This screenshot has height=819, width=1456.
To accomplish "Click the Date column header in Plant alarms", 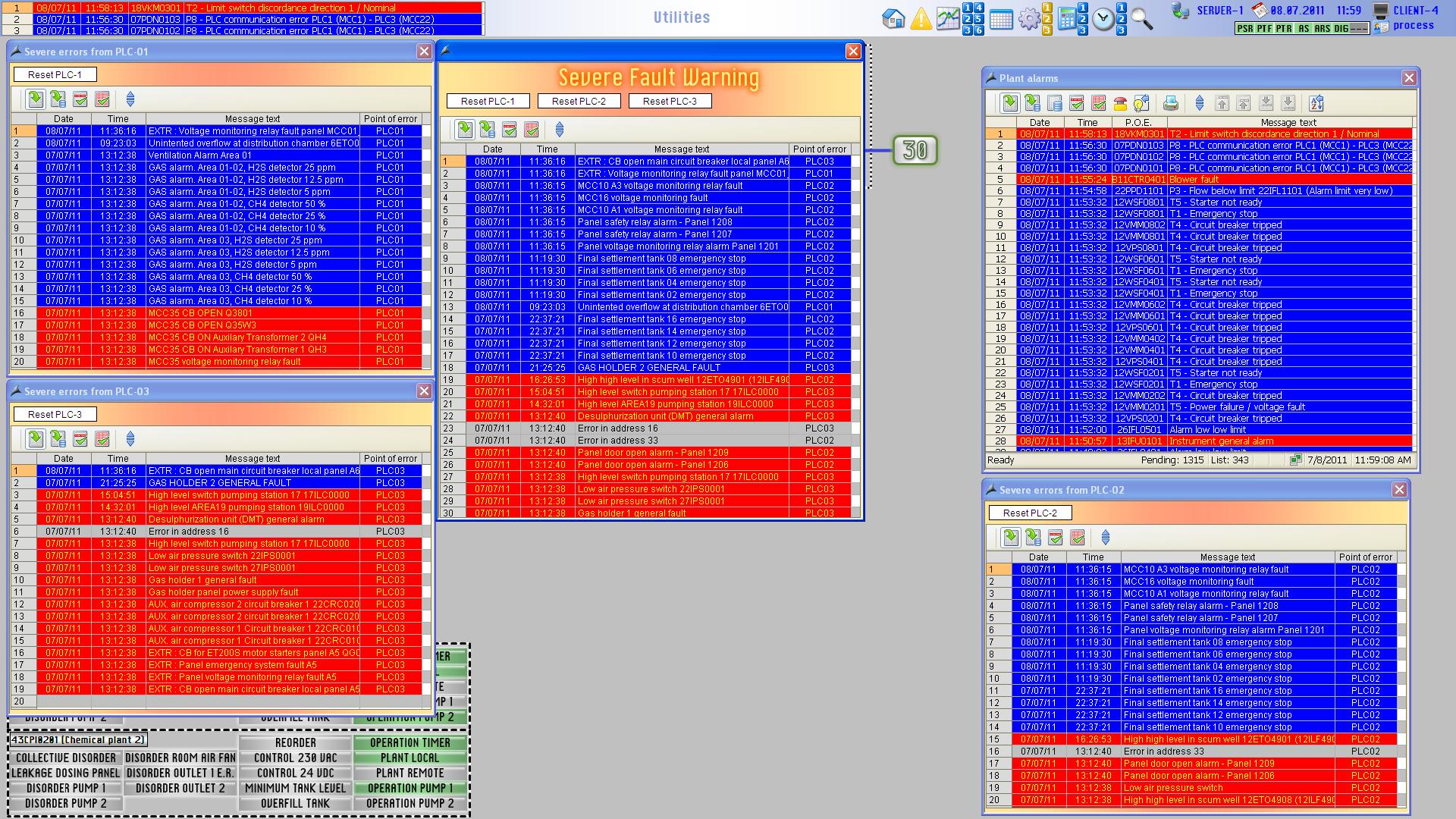I will pos(1039,122).
